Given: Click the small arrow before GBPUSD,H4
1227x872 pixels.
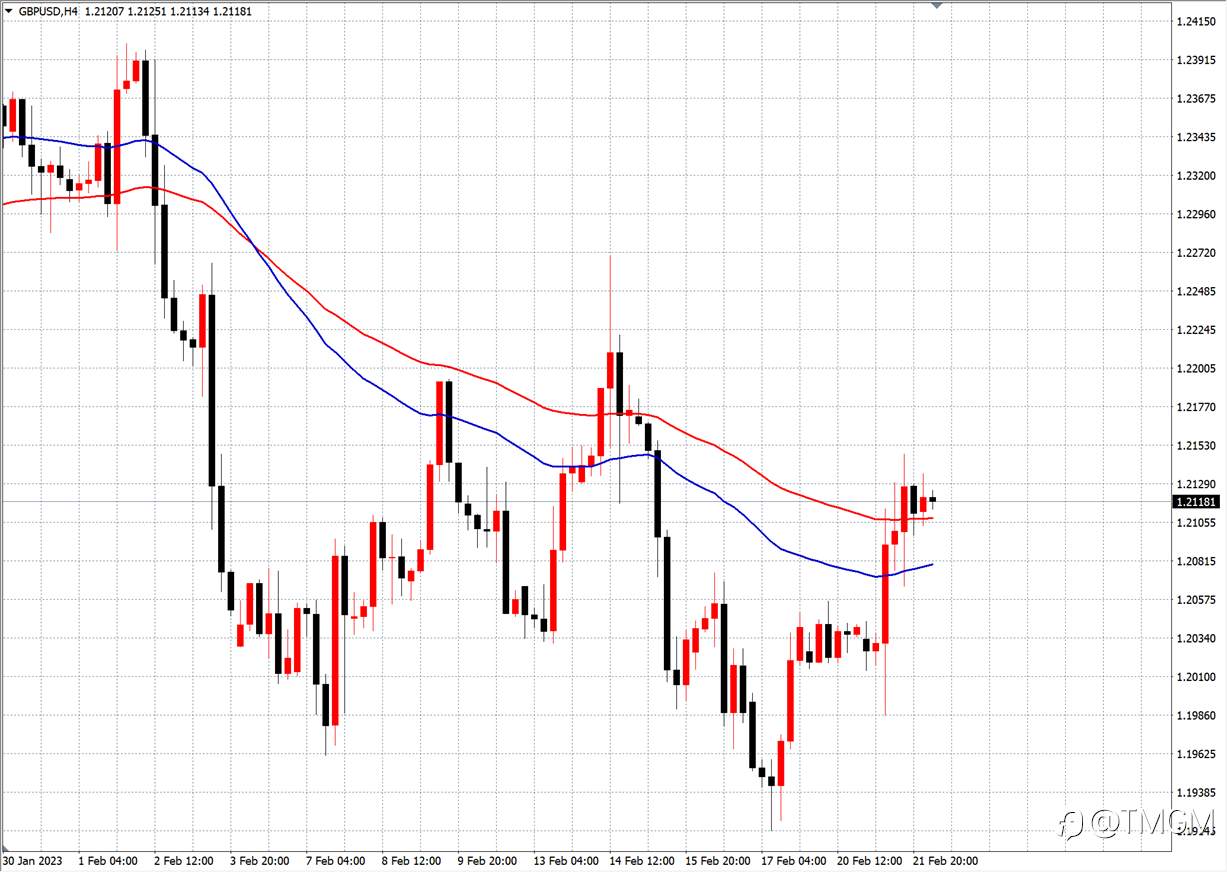Looking at the screenshot, I should [x=9, y=11].
